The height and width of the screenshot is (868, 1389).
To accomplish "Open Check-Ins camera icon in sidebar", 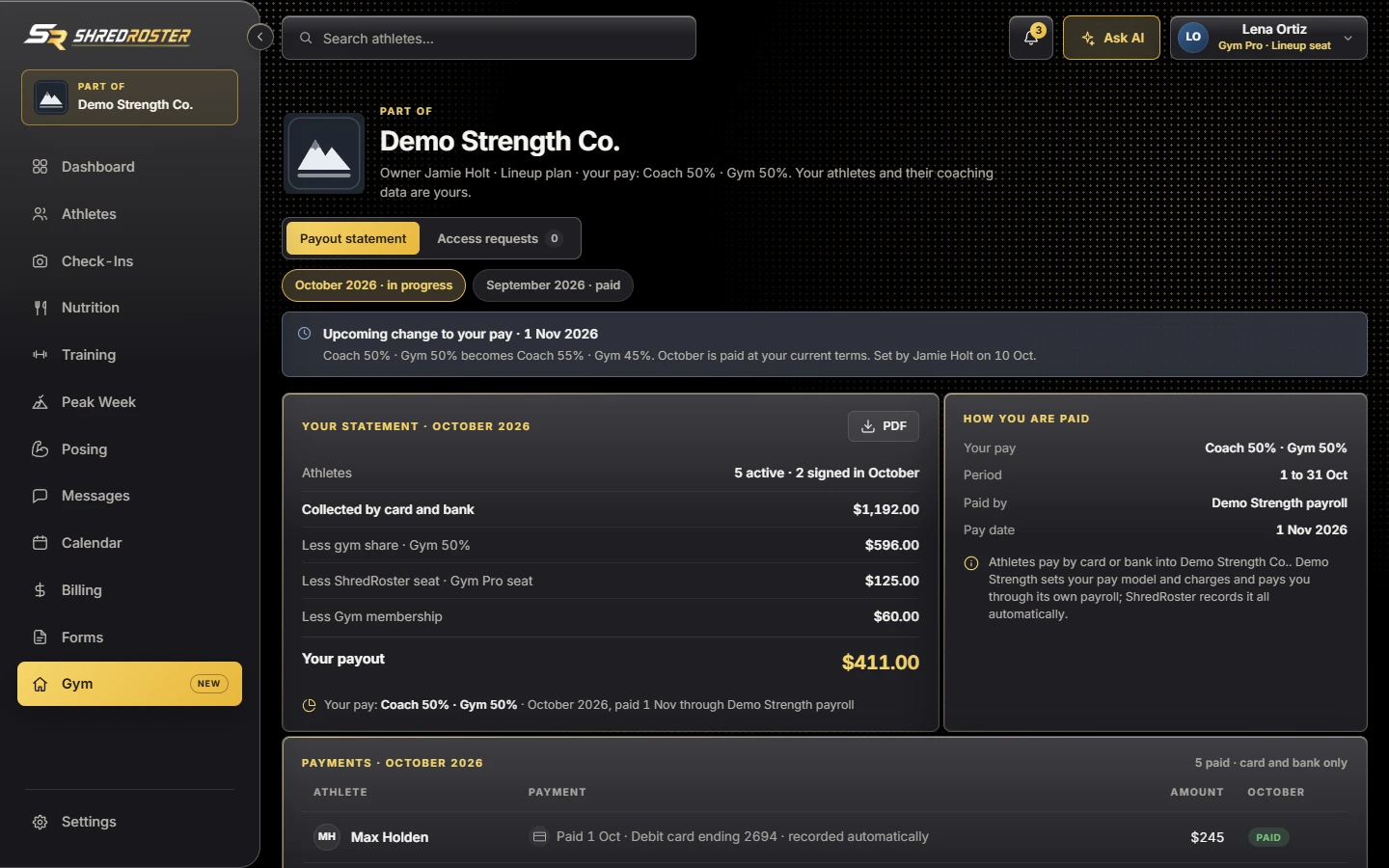I will [40, 261].
